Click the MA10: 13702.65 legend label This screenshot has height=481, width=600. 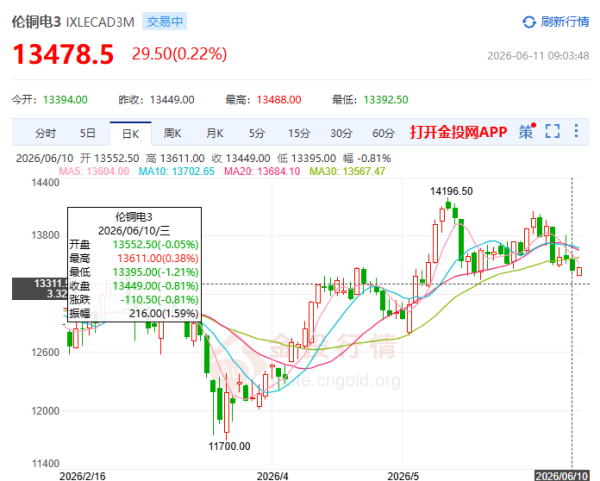pyautogui.click(x=176, y=171)
